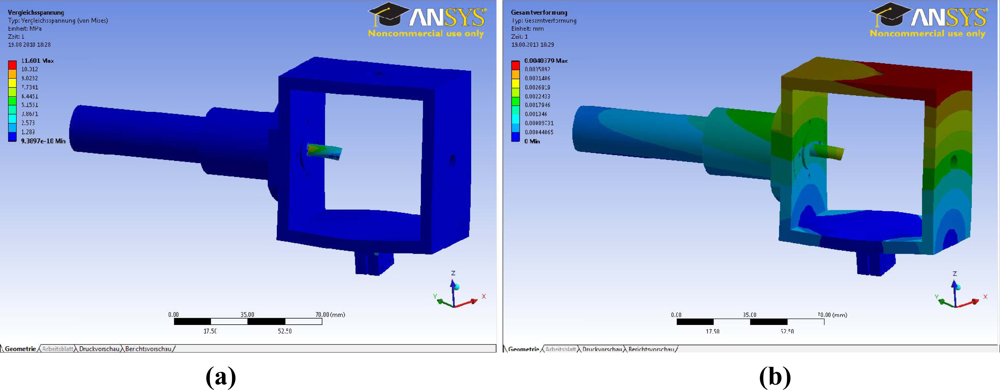Switch to Druckvorschau tab in deformation view
The height and width of the screenshot is (390, 1000).
[x=603, y=349]
